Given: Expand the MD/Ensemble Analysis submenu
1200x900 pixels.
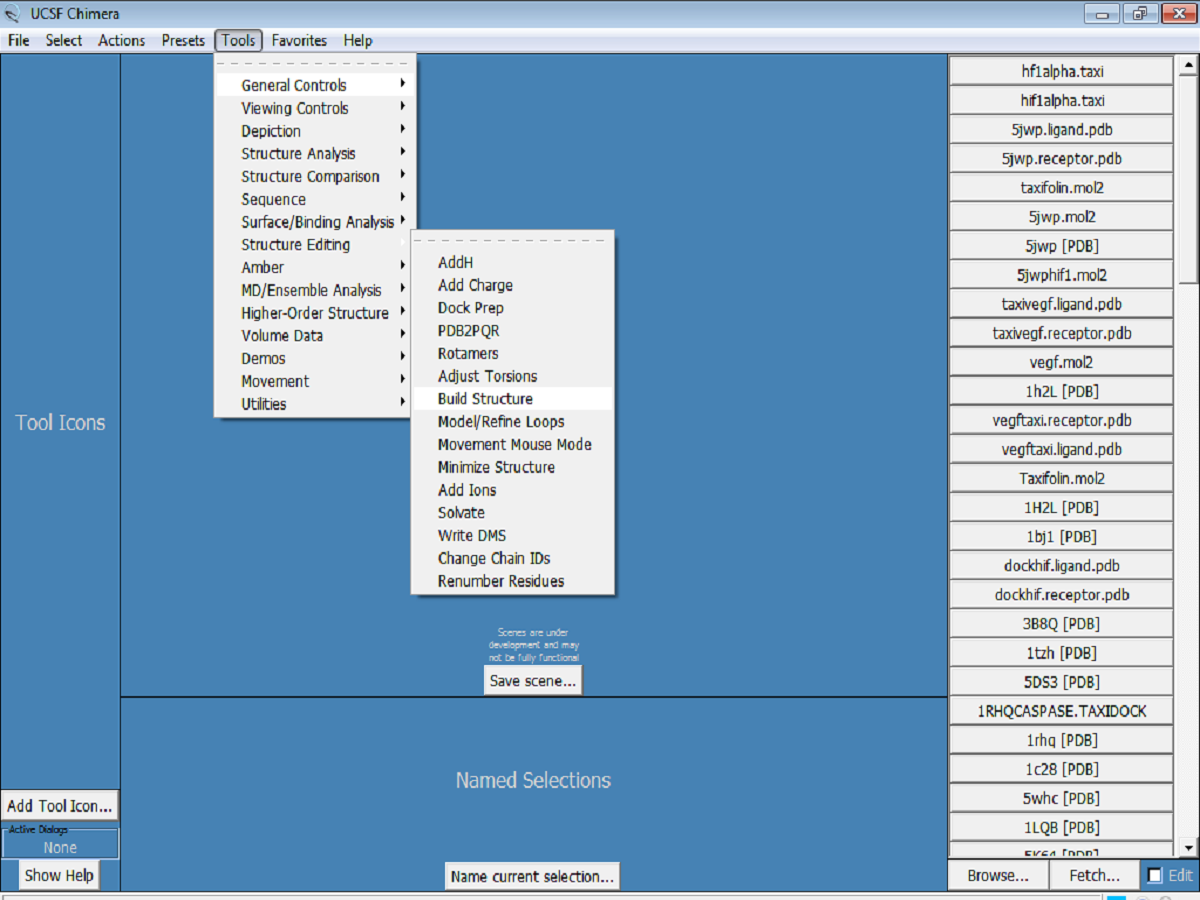Looking at the screenshot, I should coord(315,290).
